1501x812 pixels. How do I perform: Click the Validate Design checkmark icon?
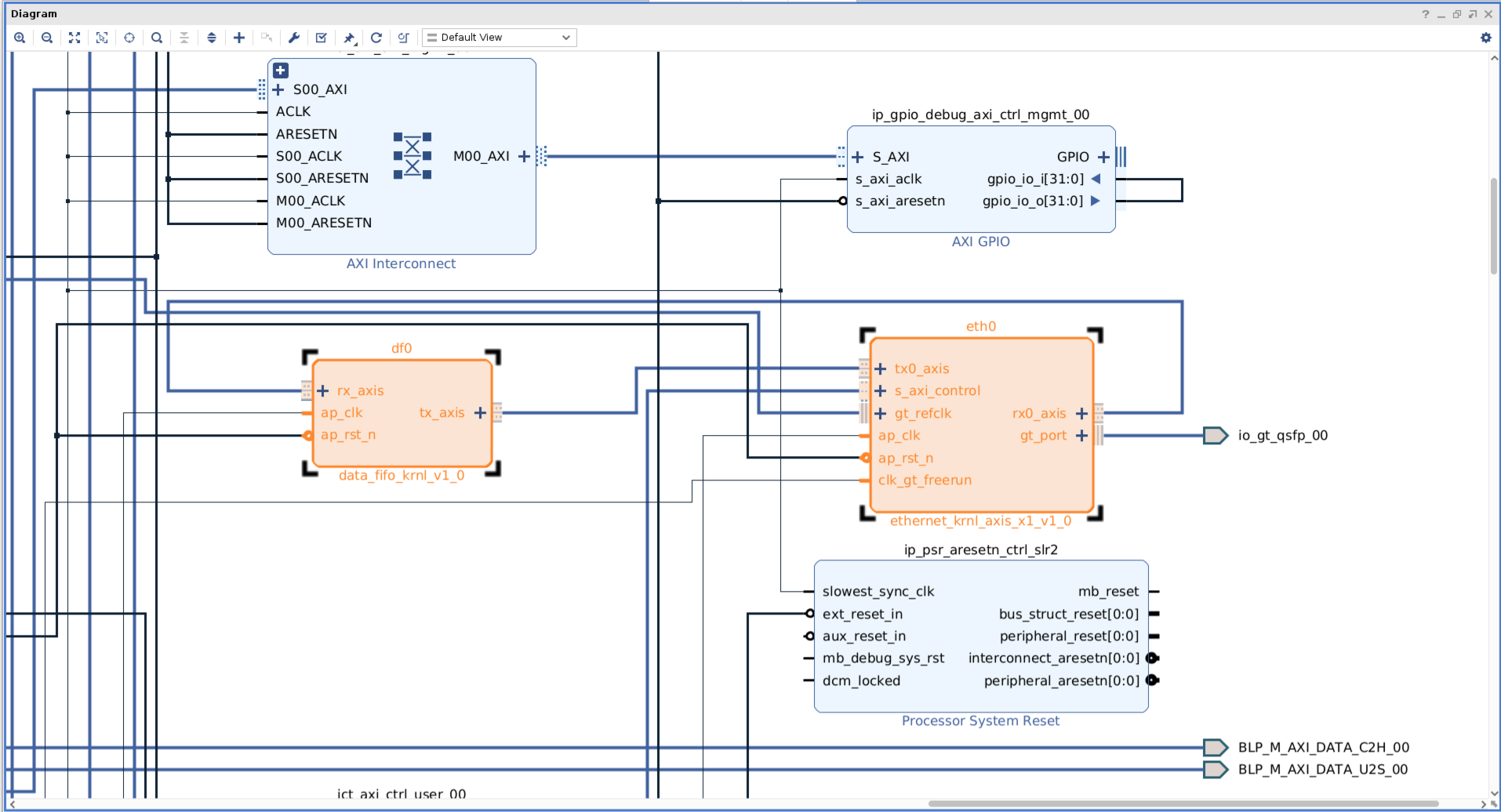(322, 38)
